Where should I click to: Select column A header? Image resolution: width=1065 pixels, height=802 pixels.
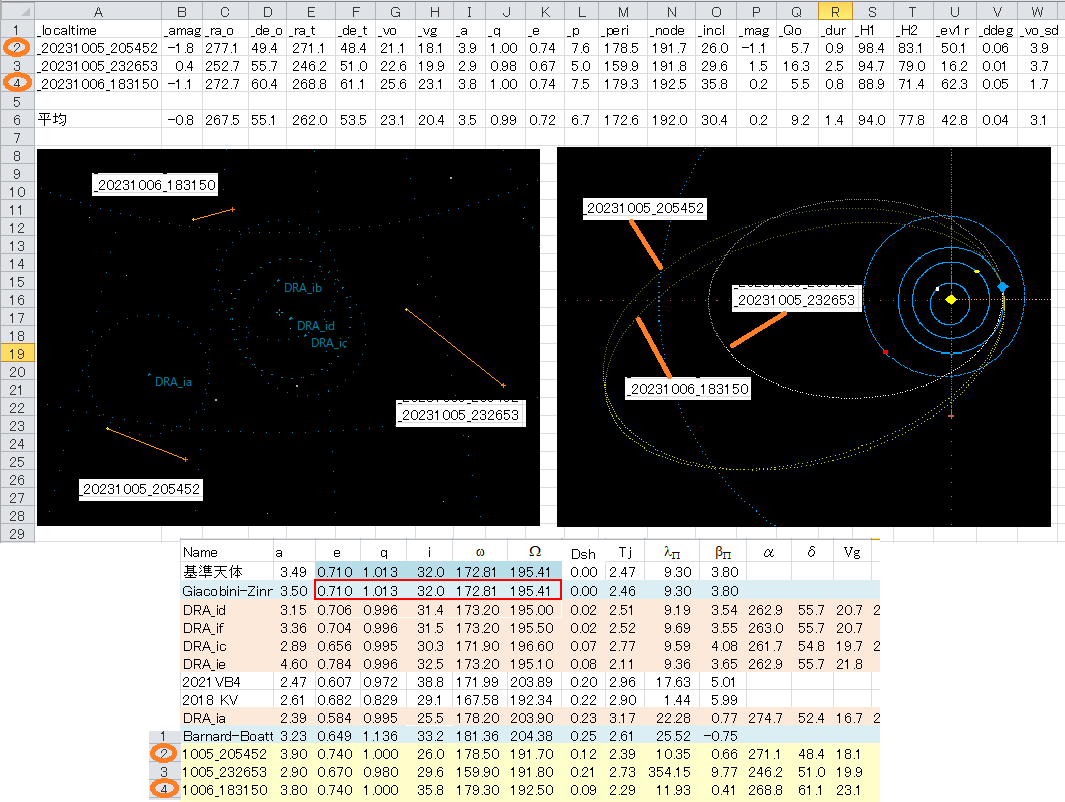click(97, 10)
